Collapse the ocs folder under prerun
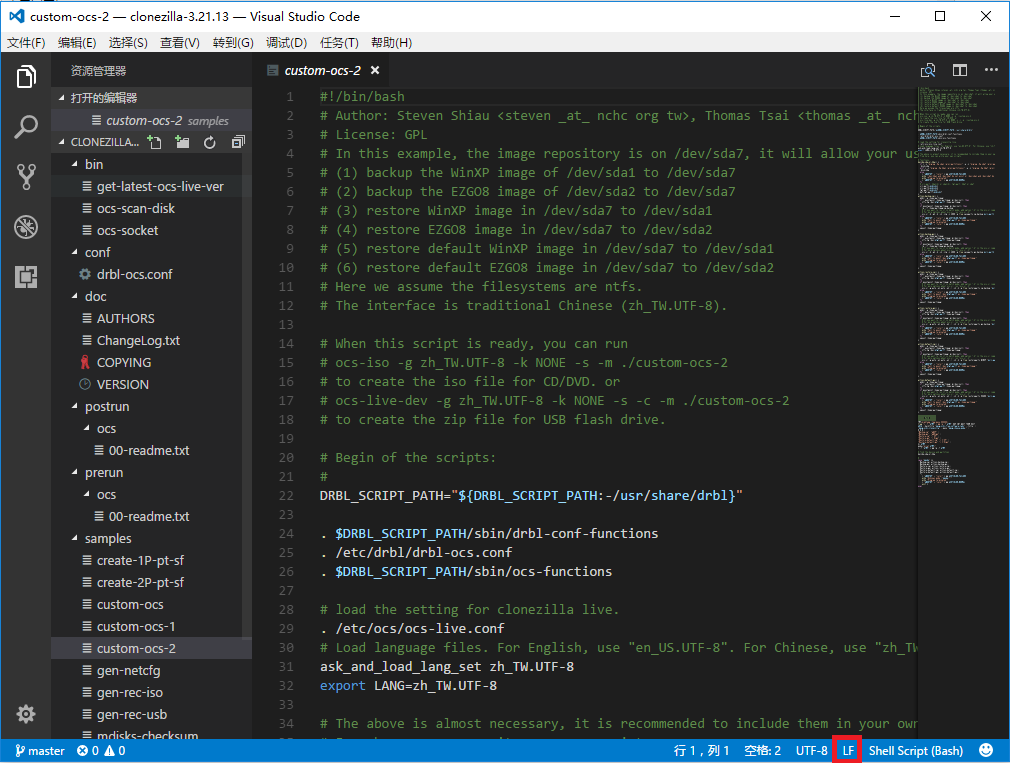1010x763 pixels. (106, 495)
